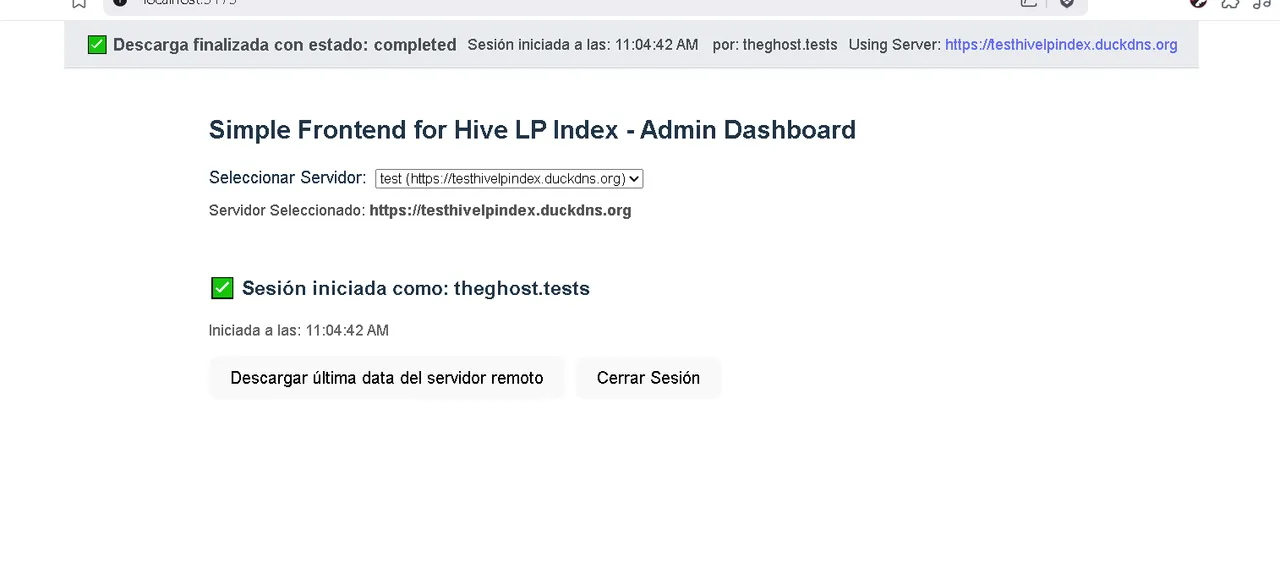Click the green checkmark beside 'Descarga finalizada'
The image size is (1280, 573).
(97, 45)
